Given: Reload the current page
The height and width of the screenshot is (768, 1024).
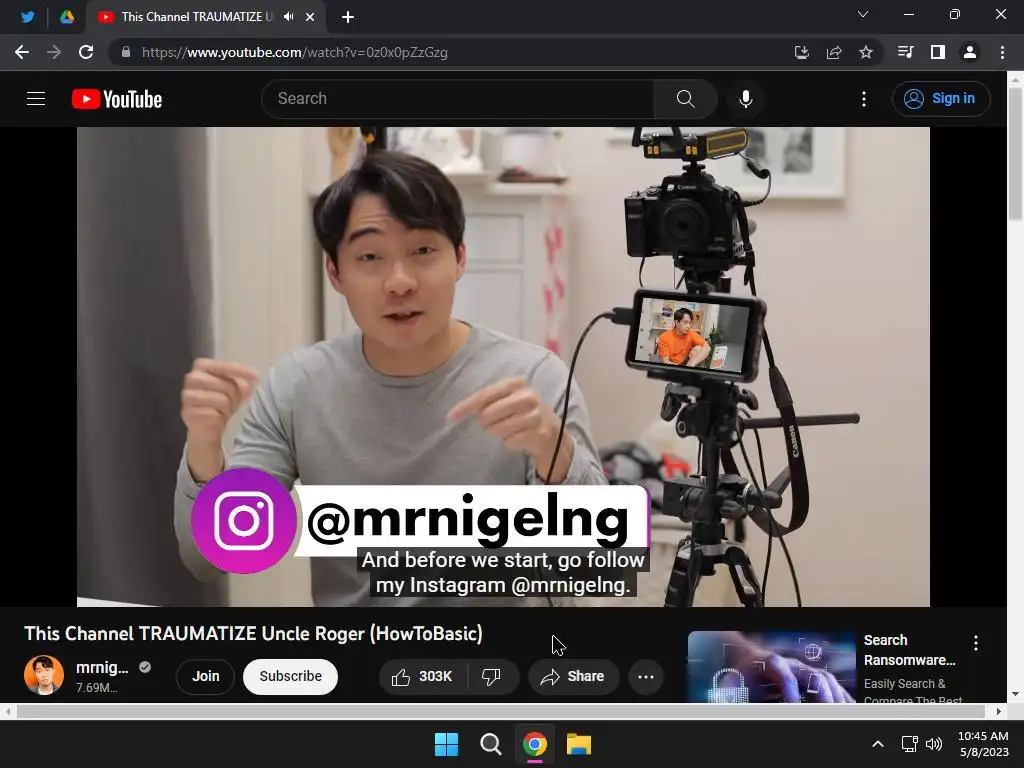Looking at the screenshot, I should 86,52.
